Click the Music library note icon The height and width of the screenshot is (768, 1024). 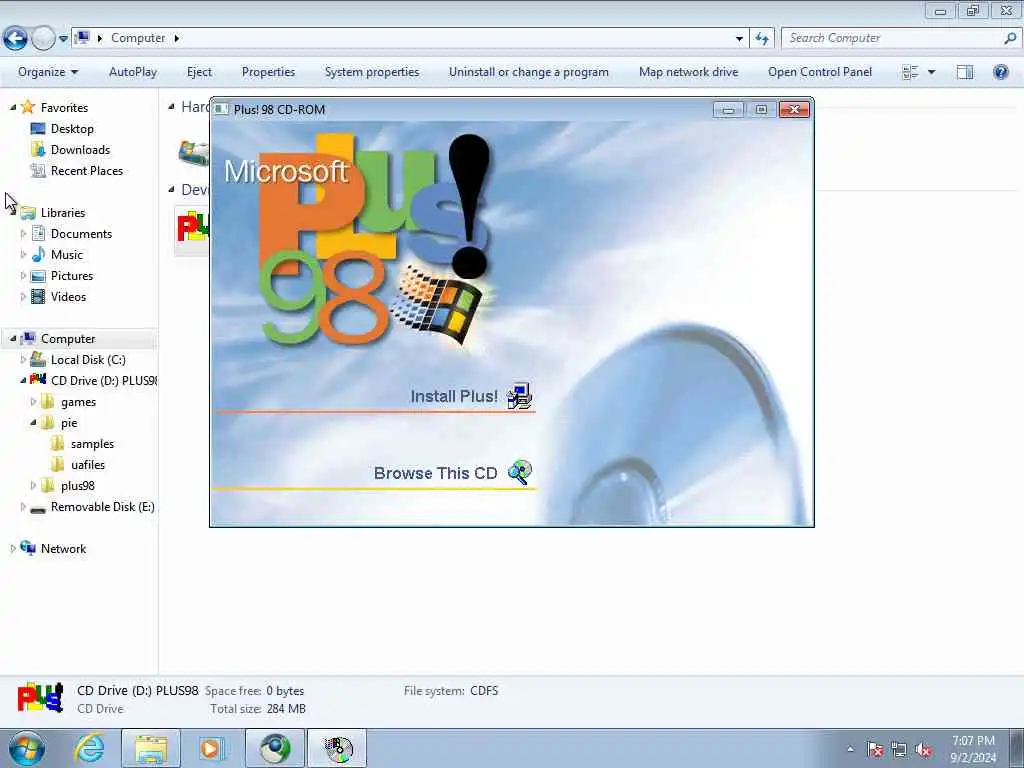[x=39, y=254]
